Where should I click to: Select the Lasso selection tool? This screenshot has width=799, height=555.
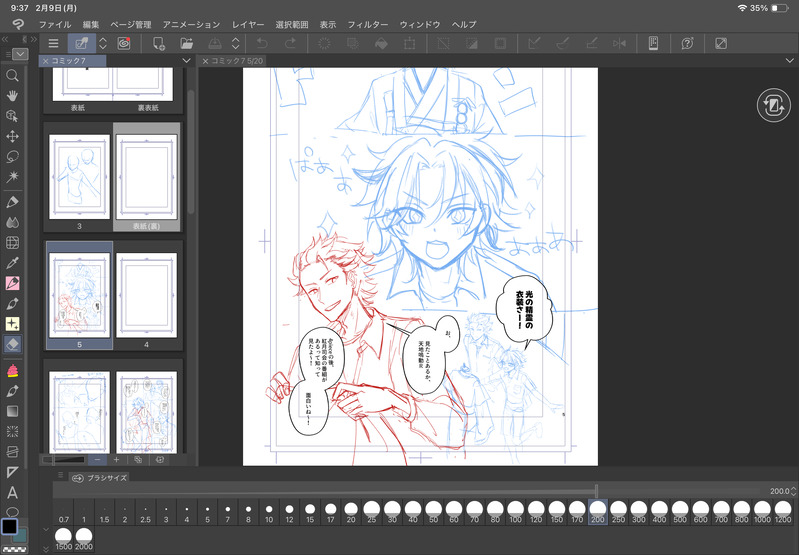coord(12,156)
